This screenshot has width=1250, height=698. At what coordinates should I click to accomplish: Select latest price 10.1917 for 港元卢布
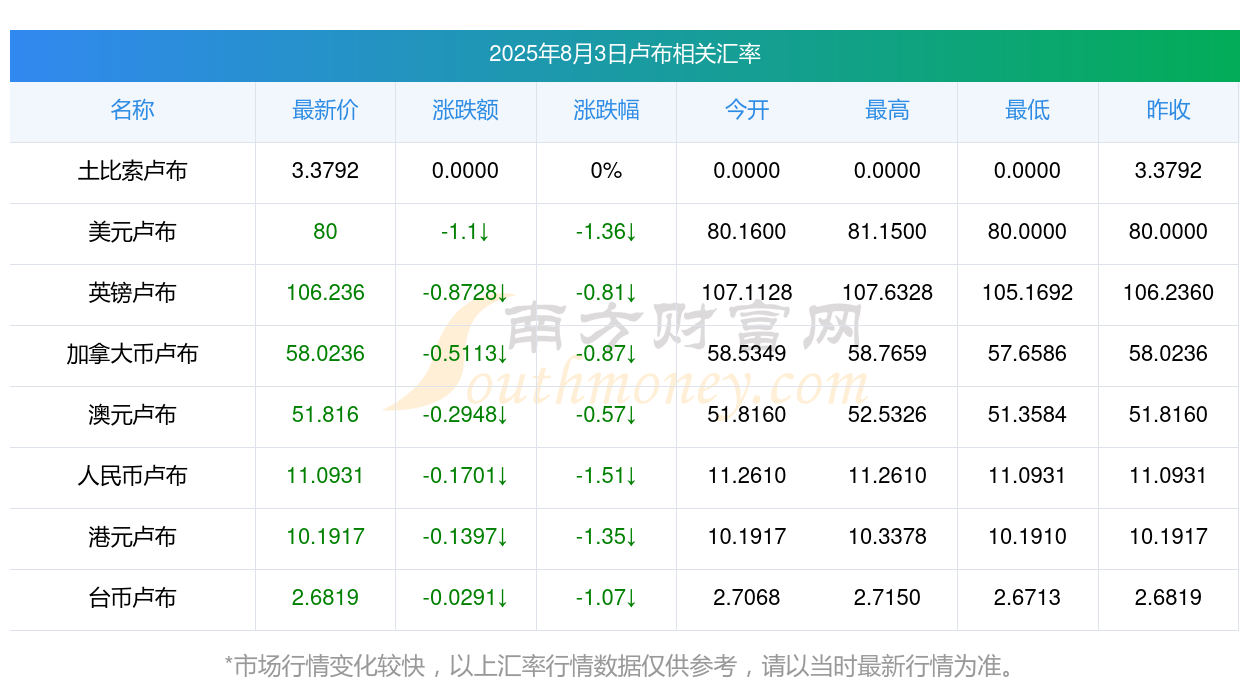pyautogui.click(x=325, y=537)
